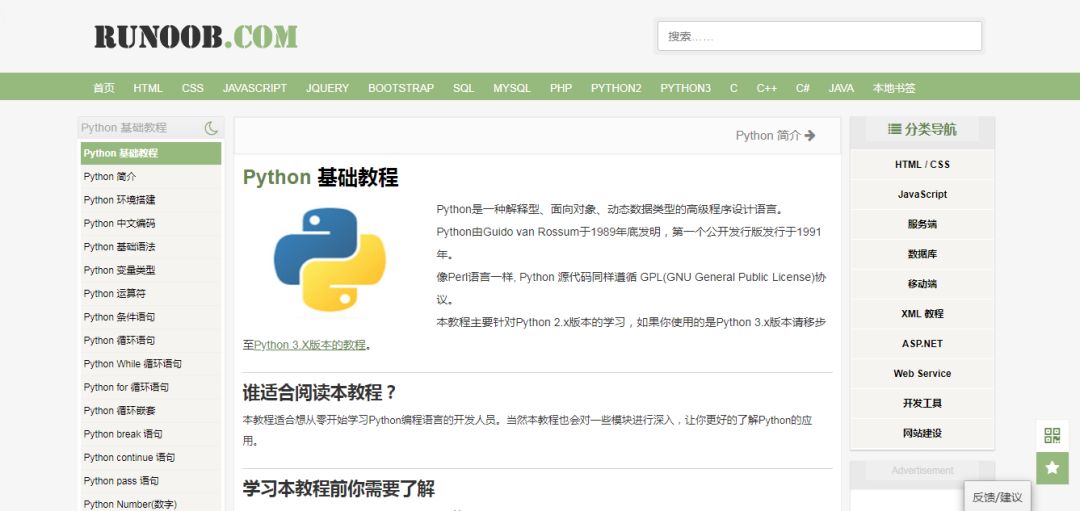
Task: Follow the Python 3.X版本的教程 link
Action: [310, 345]
